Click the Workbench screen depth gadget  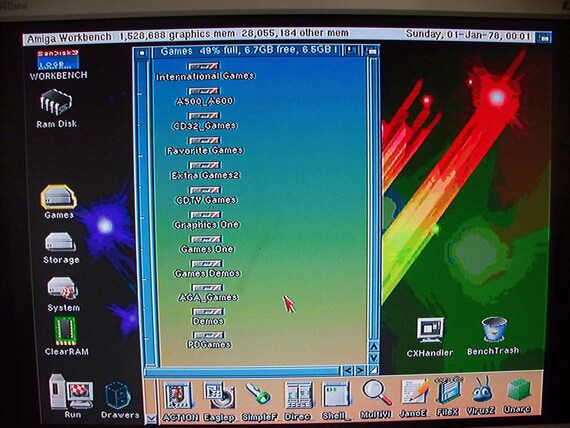coord(544,37)
